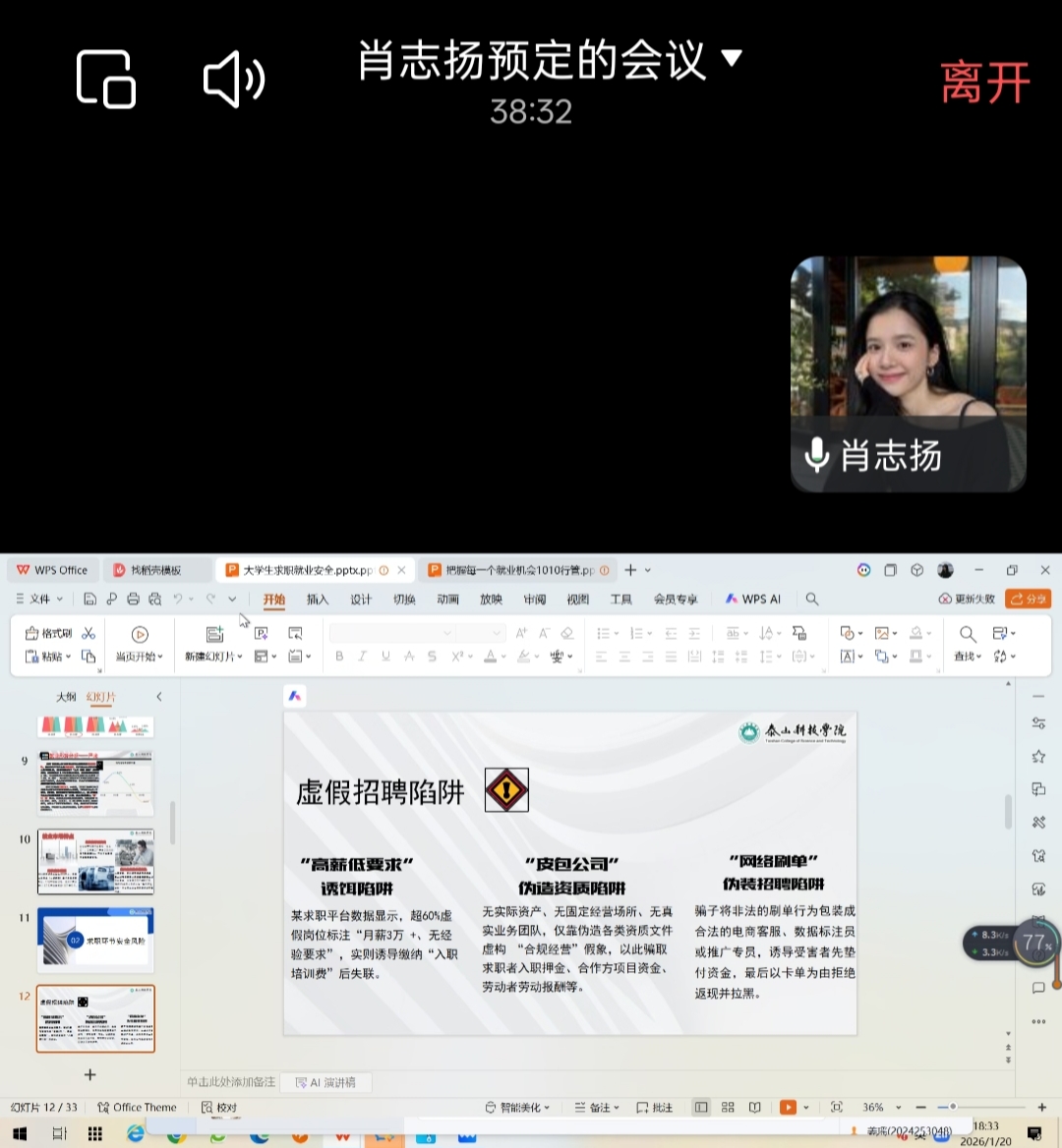Image resolution: width=1062 pixels, height=1148 pixels.
Task: Click the format painter (格式刷) icon
Action: [32, 633]
